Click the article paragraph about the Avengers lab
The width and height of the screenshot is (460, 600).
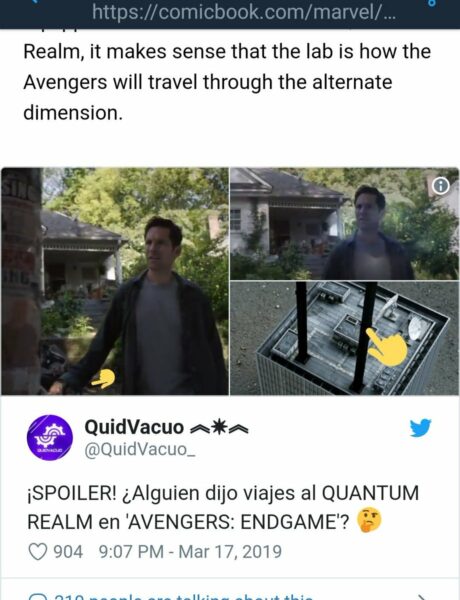click(x=227, y=82)
